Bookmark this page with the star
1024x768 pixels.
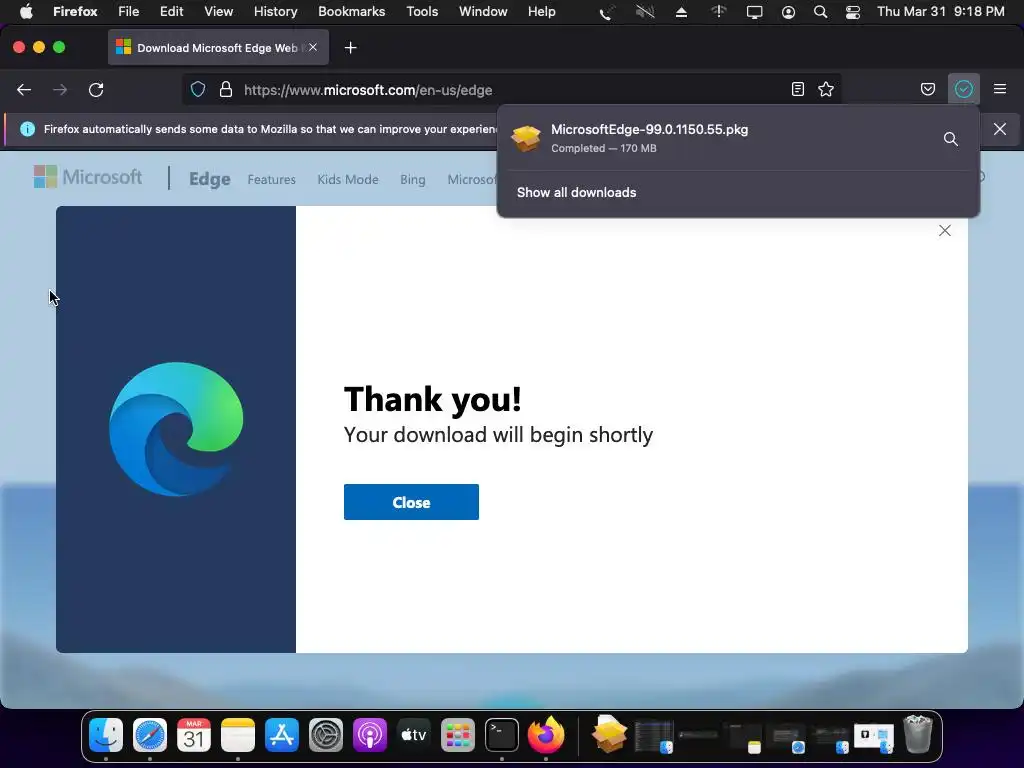(x=826, y=89)
